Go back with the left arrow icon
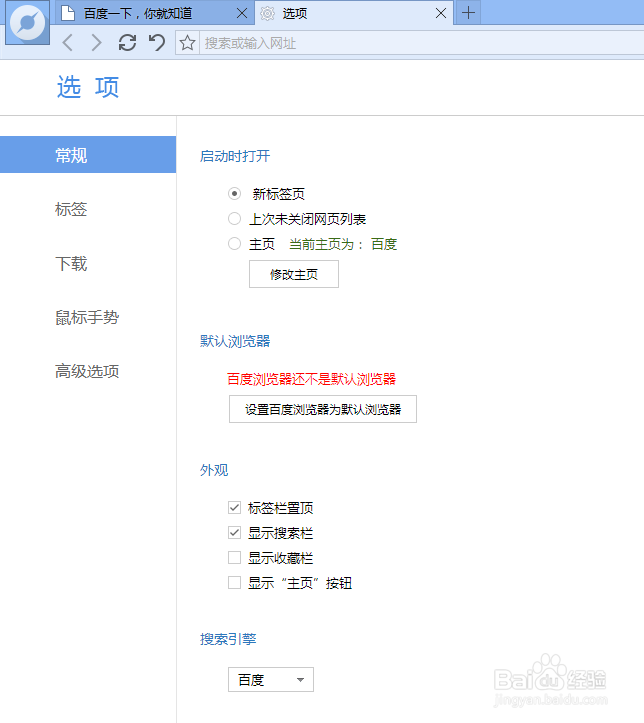Image resolution: width=644 pixels, height=723 pixels. click(68, 43)
